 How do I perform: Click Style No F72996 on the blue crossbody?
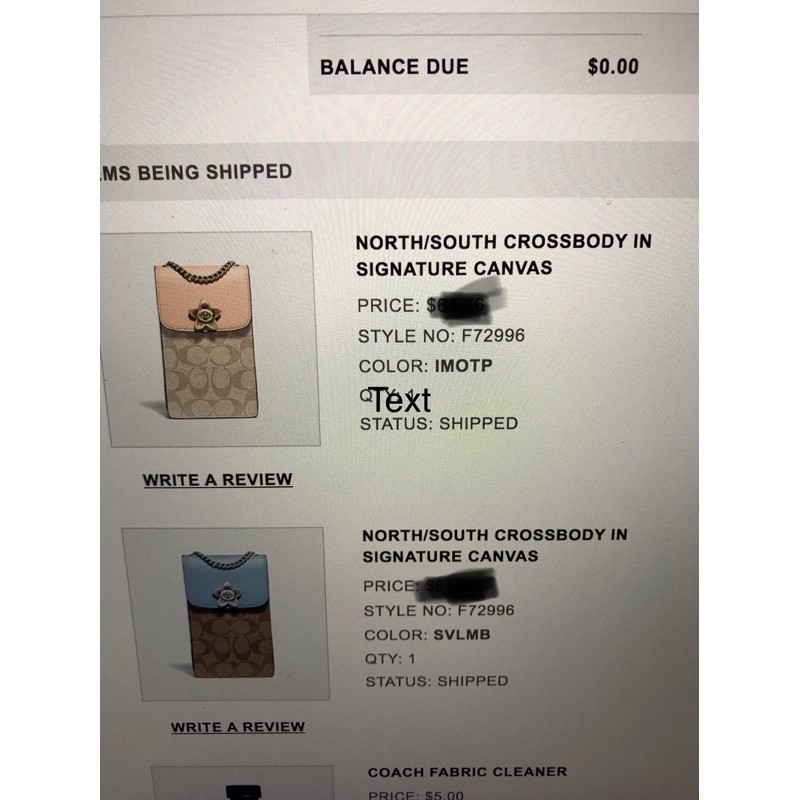click(439, 610)
